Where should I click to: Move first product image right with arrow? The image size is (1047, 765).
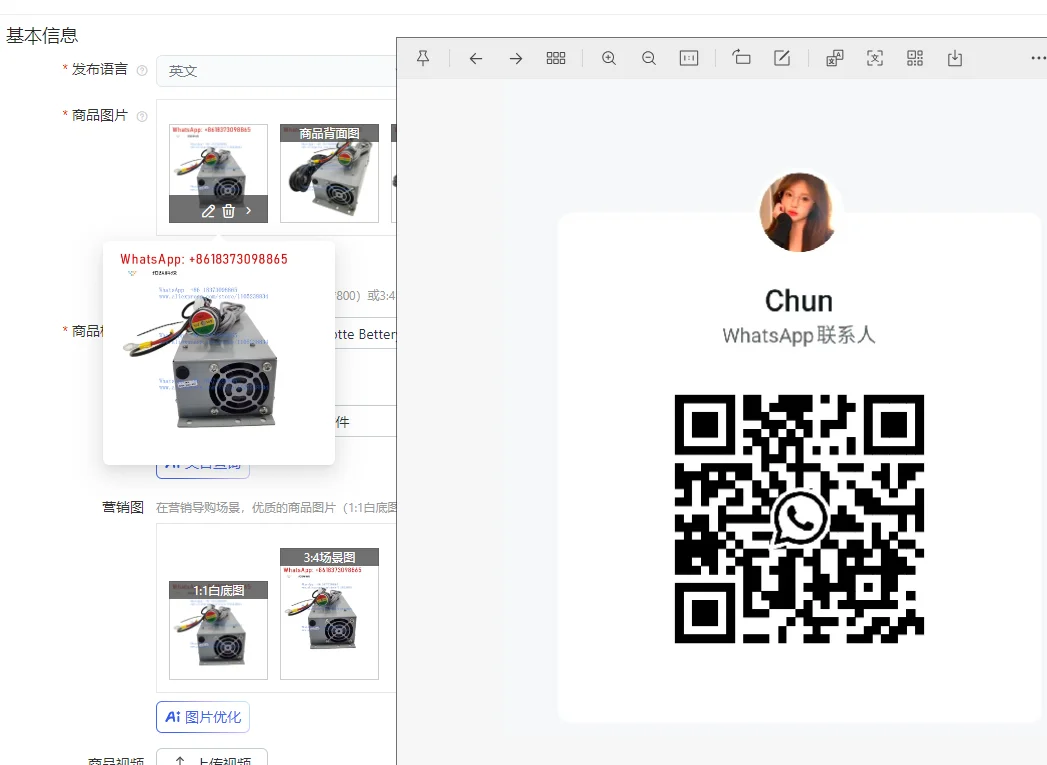tap(249, 211)
